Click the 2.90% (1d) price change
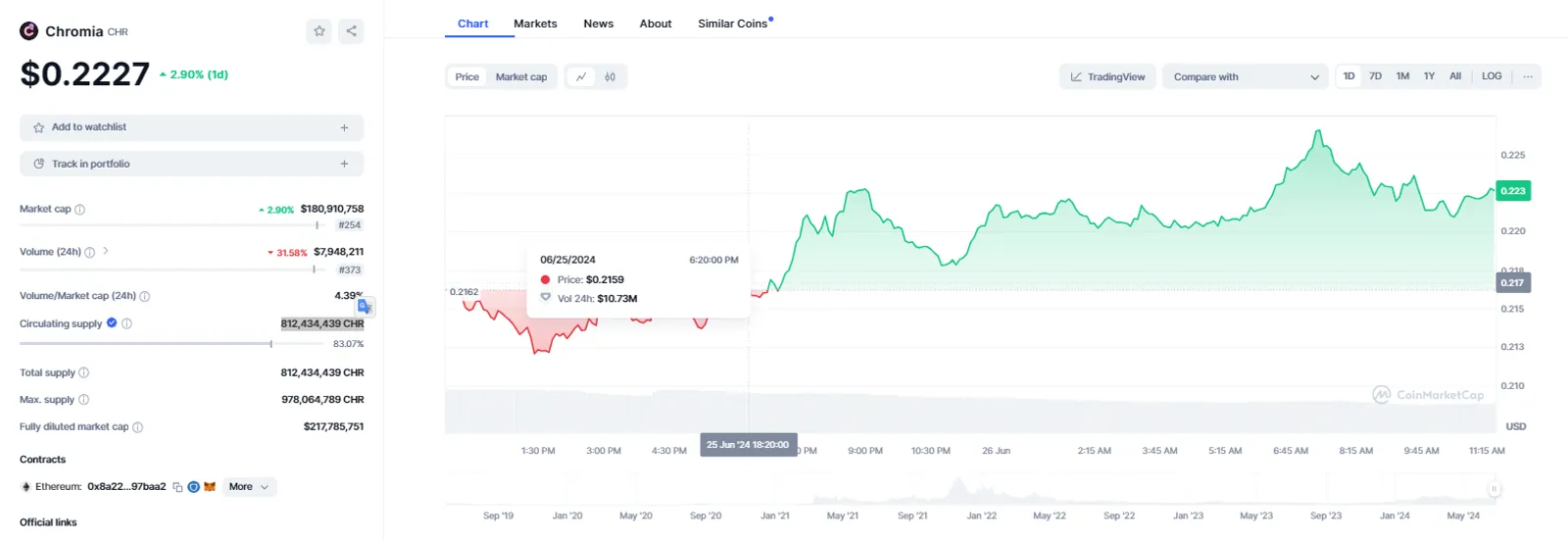This screenshot has width=1568, height=540. point(194,74)
